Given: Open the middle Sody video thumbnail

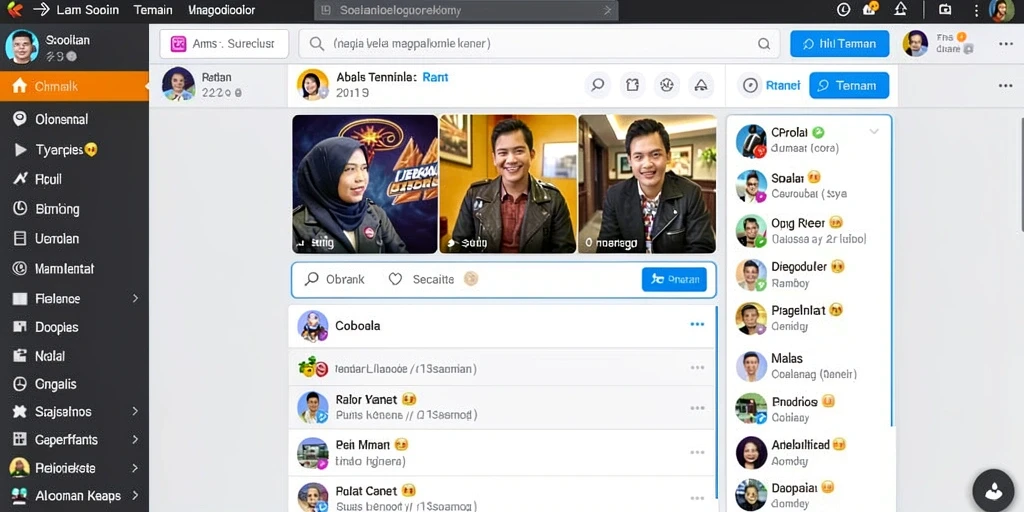Looking at the screenshot, I should pos(508,184).
